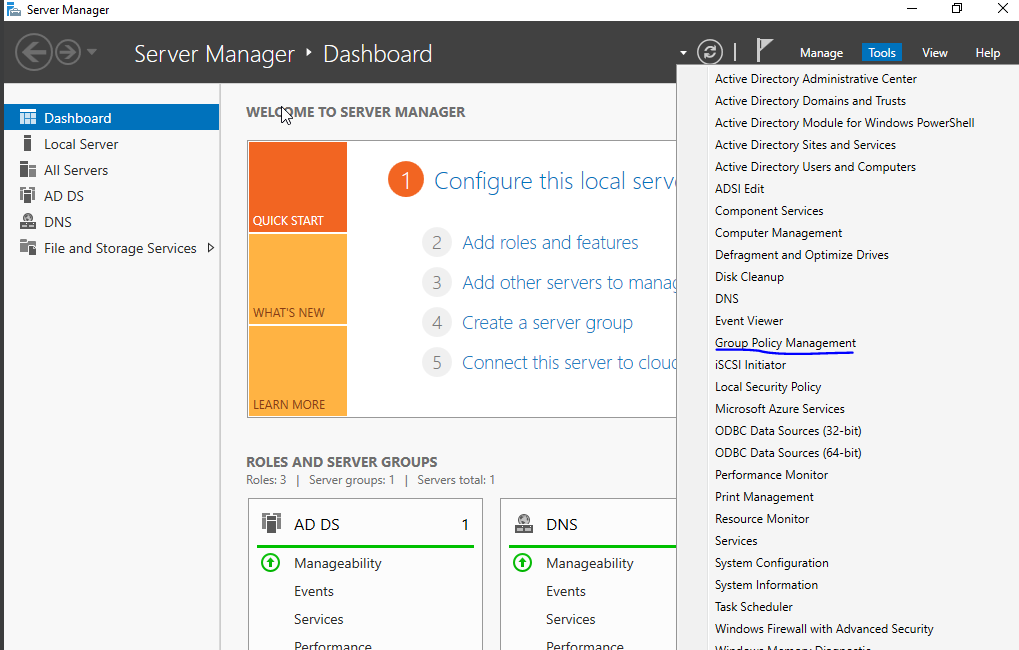Open Resource Monitor from Tools menu
Viewport: 1019px width, 650px height.
click(x=762, y=519)
